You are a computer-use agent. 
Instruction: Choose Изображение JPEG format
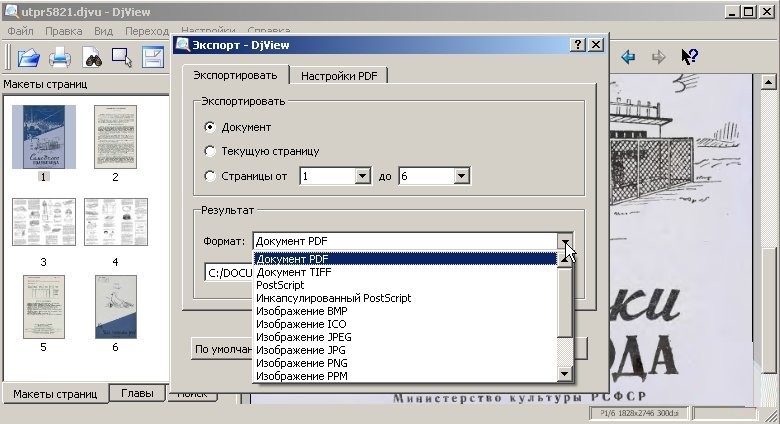[x=405, y=337]
